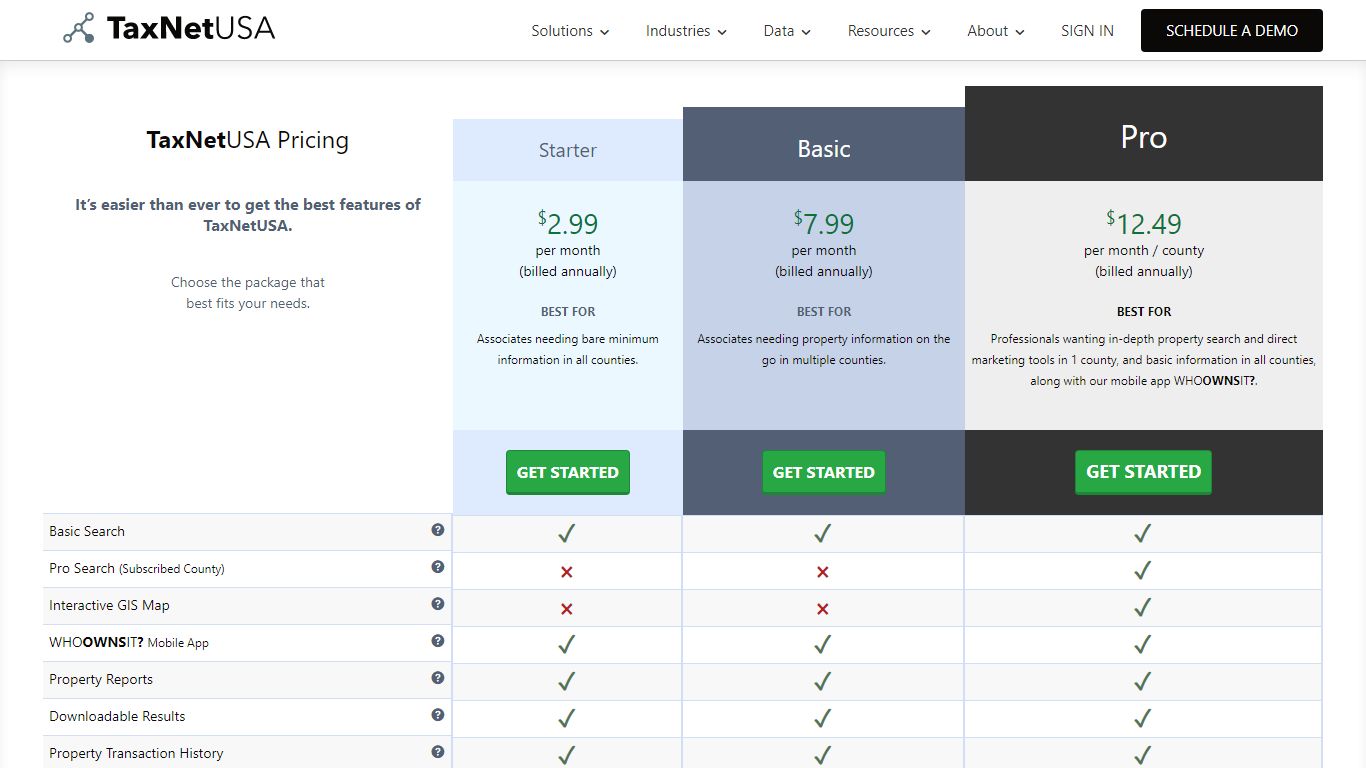Click Starter checkmark in WHOOWNSIT? row
The image size is (1366, 768).
[567, 645]
